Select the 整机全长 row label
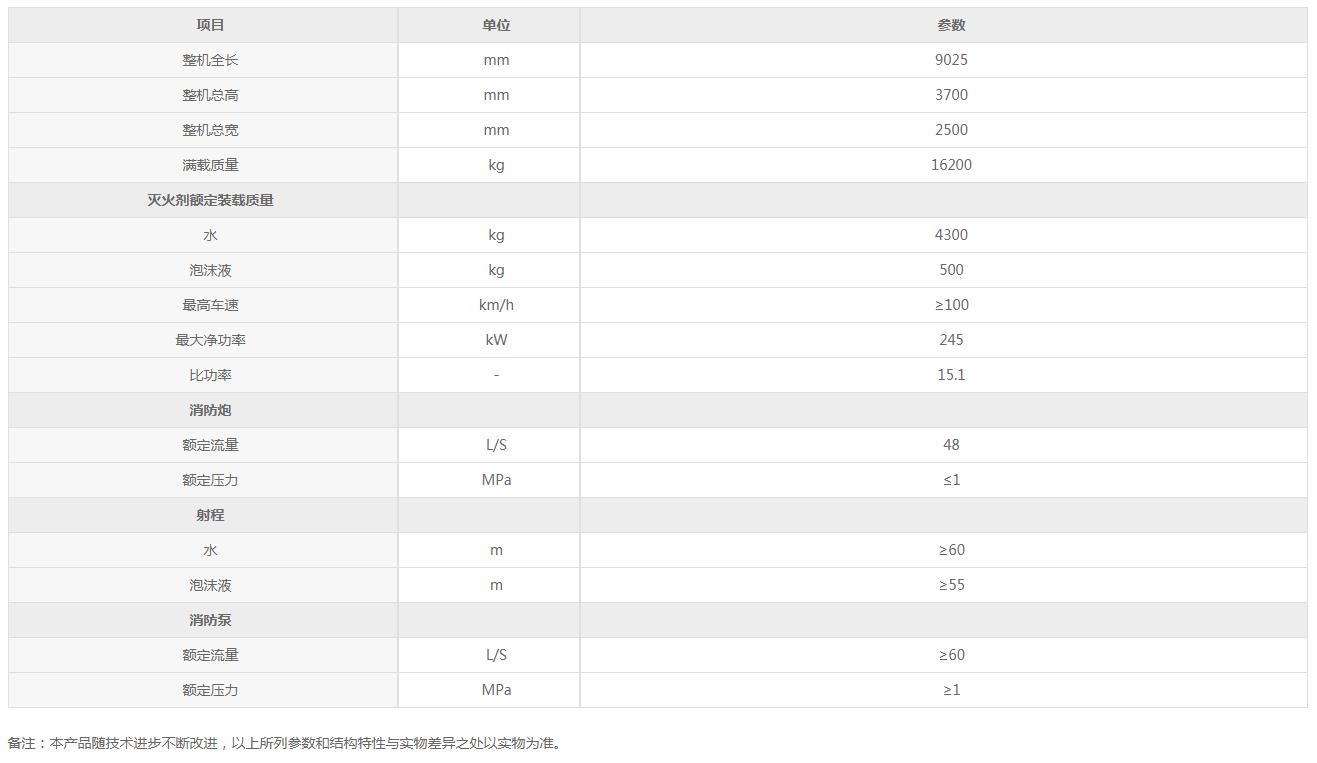The image size is (1317, 763). tap(210, 60)
